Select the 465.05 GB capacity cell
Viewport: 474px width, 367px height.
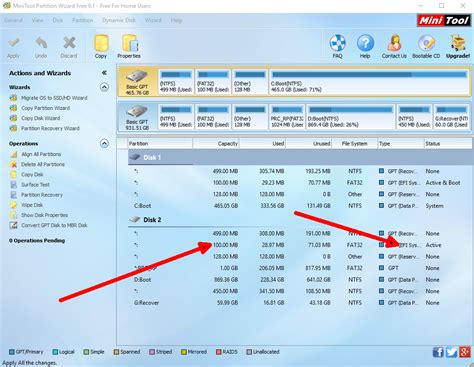(x=226, y=206)
